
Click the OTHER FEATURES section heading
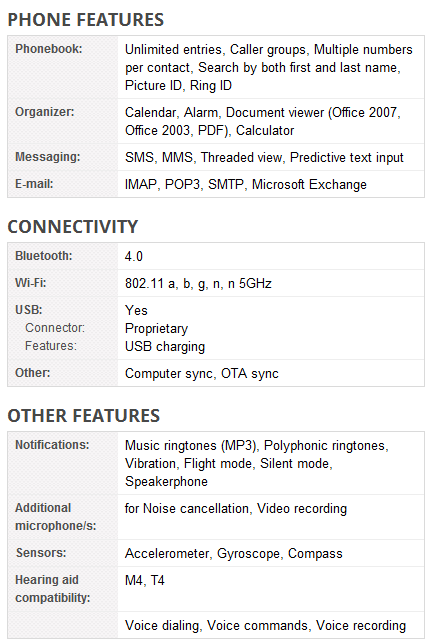[x=84, y=416]
